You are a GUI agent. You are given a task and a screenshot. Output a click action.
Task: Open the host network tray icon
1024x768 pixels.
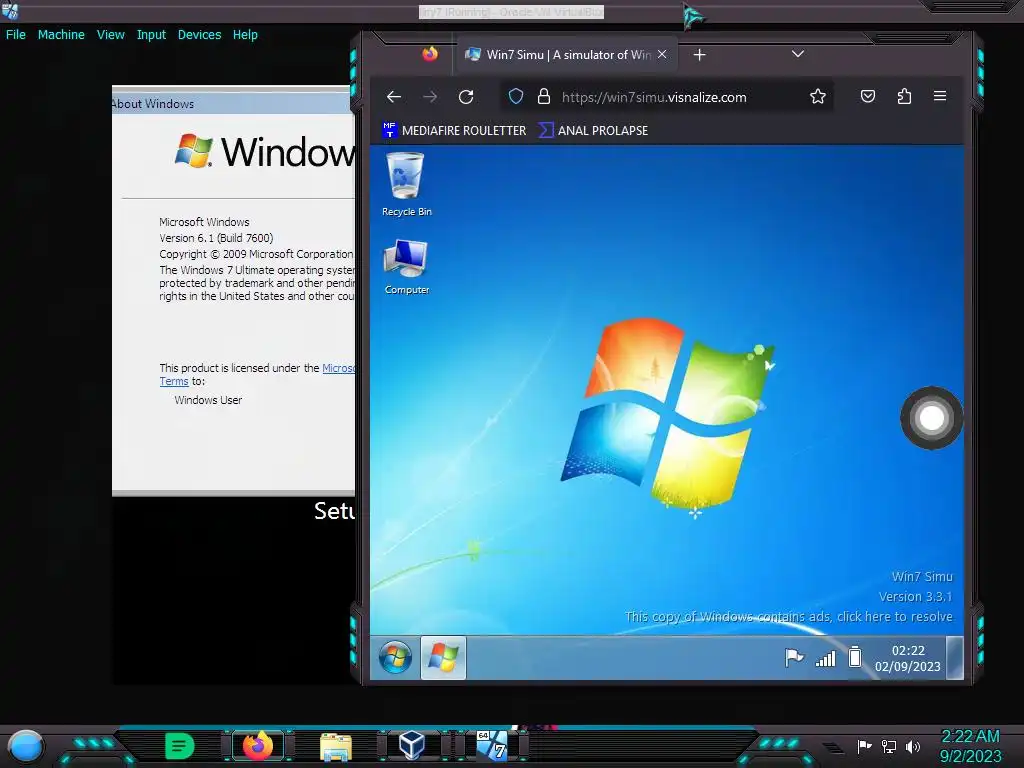coord(888,746)
